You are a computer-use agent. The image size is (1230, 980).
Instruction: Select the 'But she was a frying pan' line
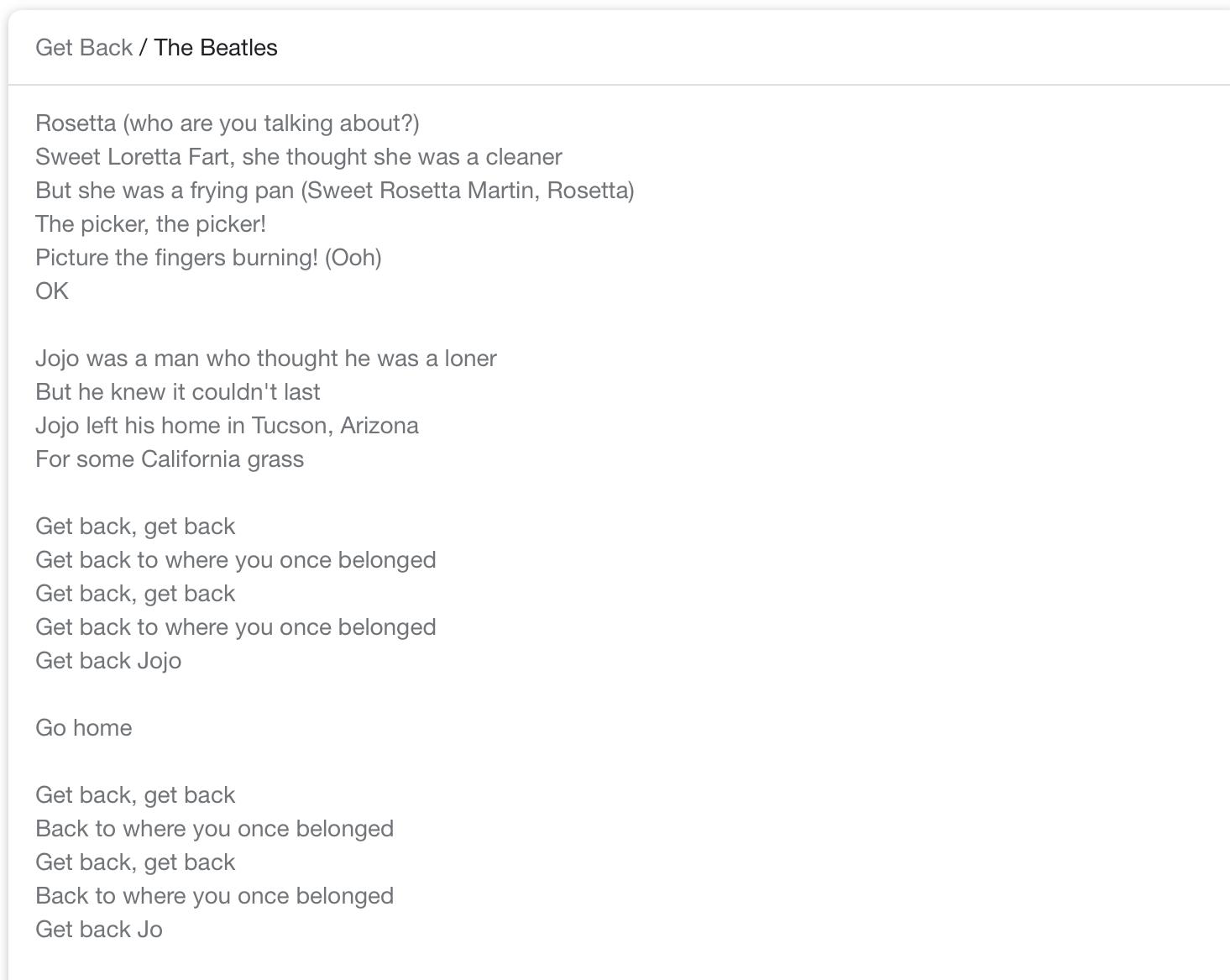(x=335, y=191)
